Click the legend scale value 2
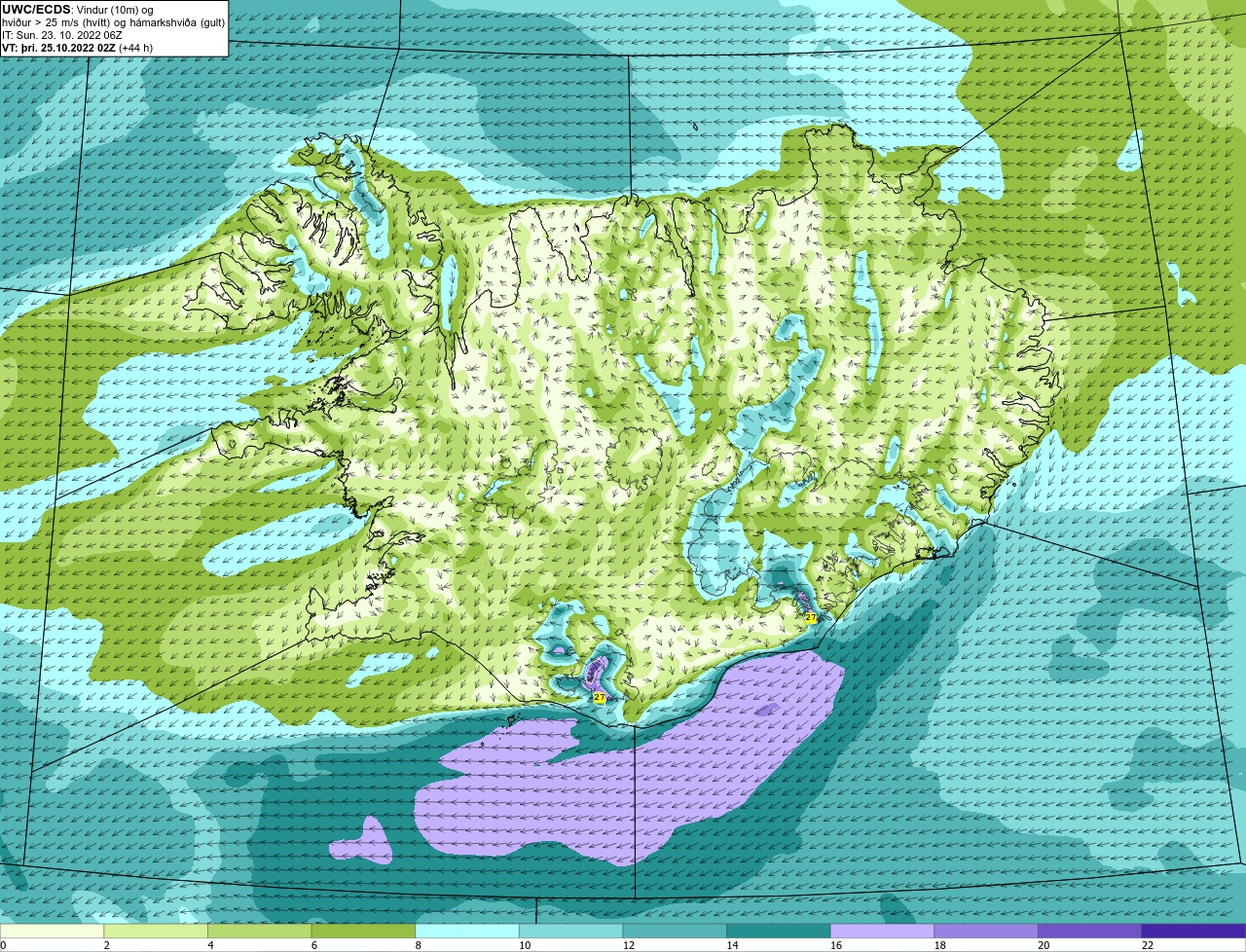This screenshot has height=952, width=1246. (x=106, y=945)
